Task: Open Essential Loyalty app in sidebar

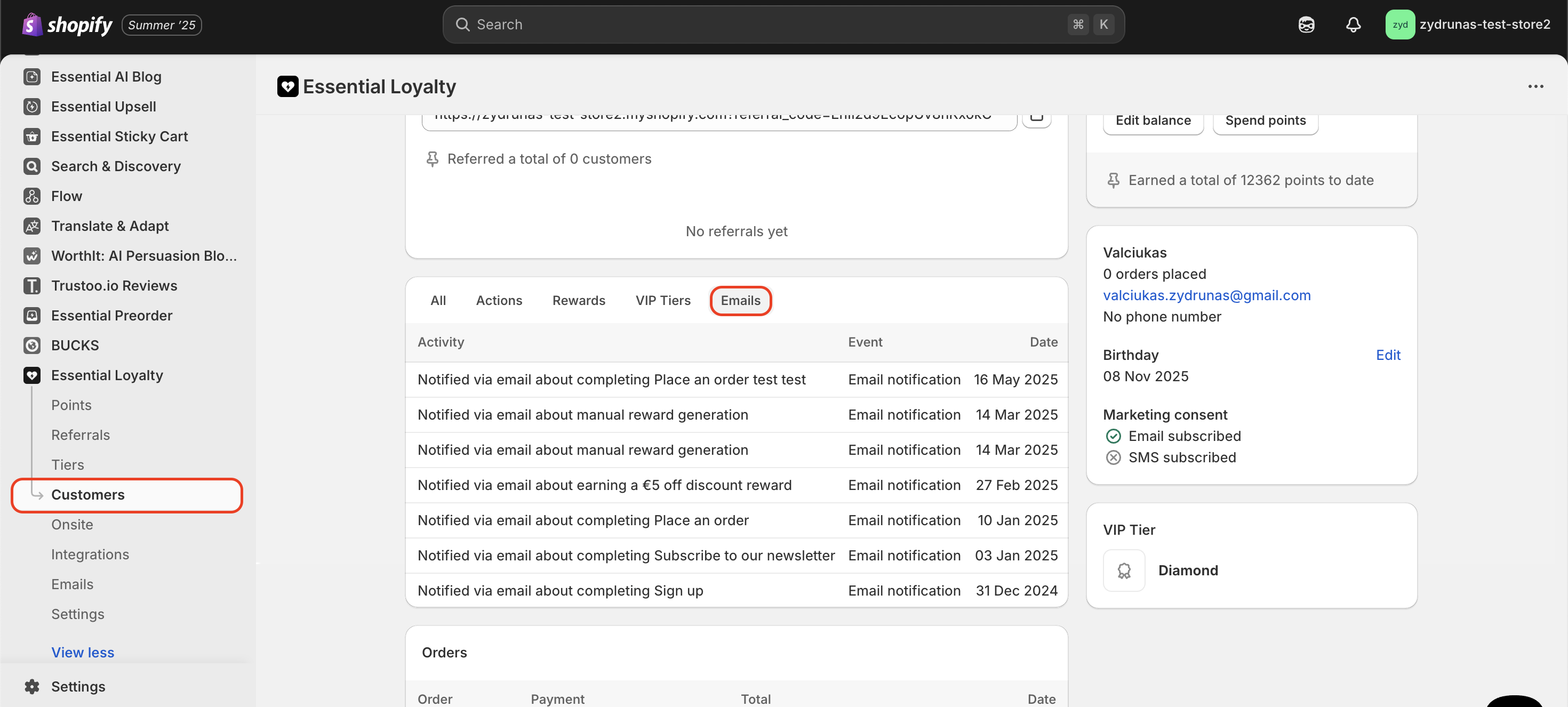Action: click(x=107, y=375)
